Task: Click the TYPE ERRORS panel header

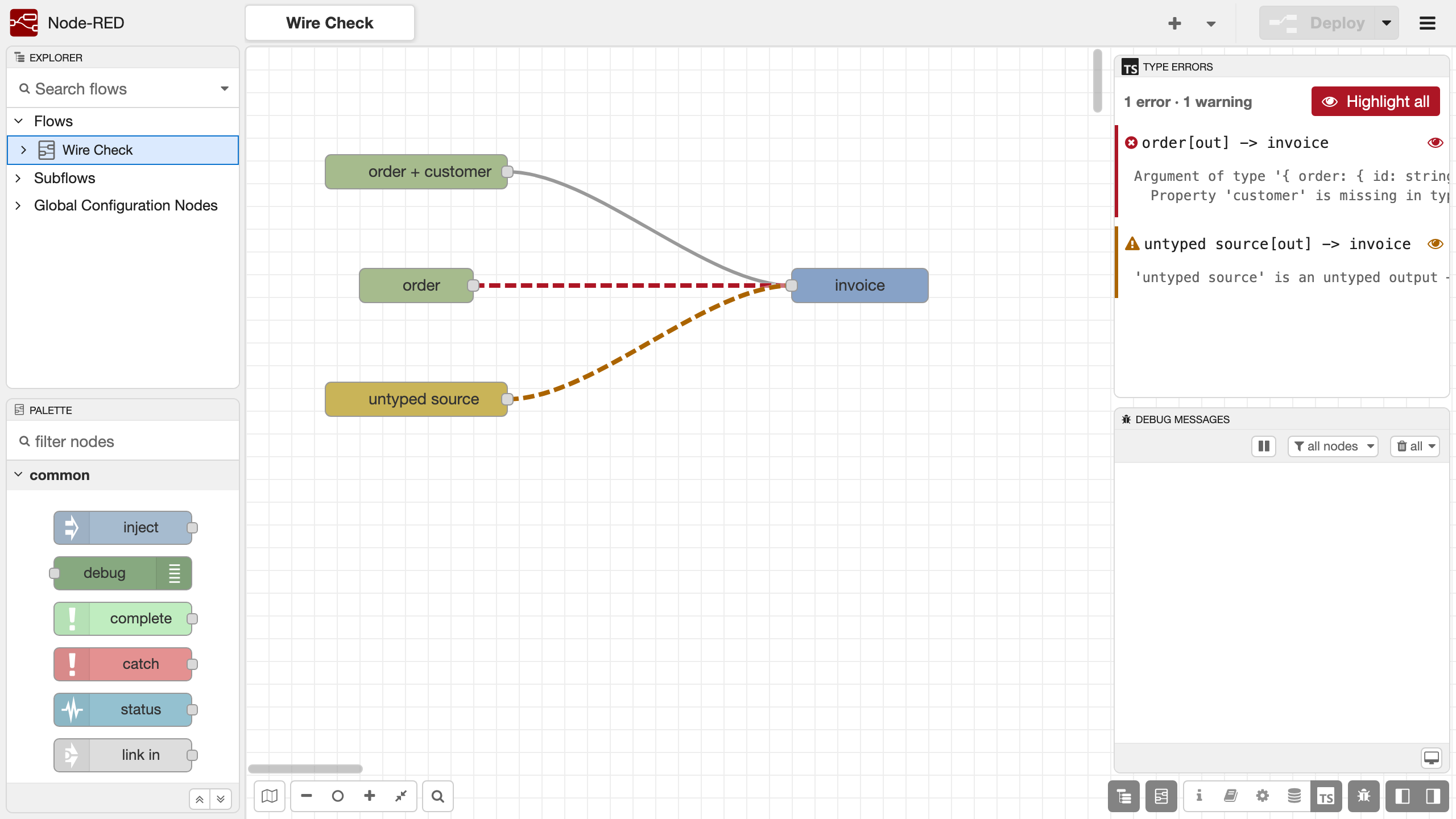Action: pyautogui.click(x=1282, y=67)
